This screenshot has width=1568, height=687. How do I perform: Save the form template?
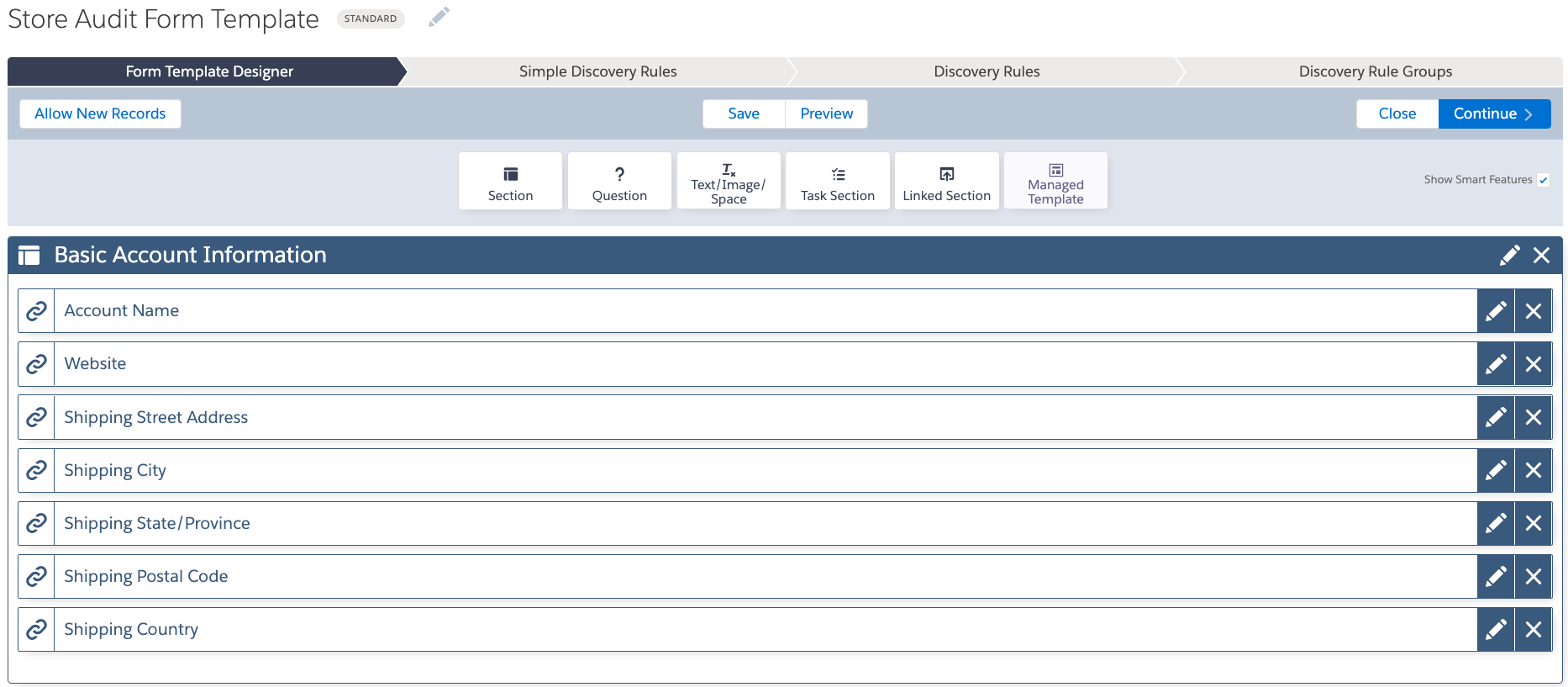click(x=744, y=114)
